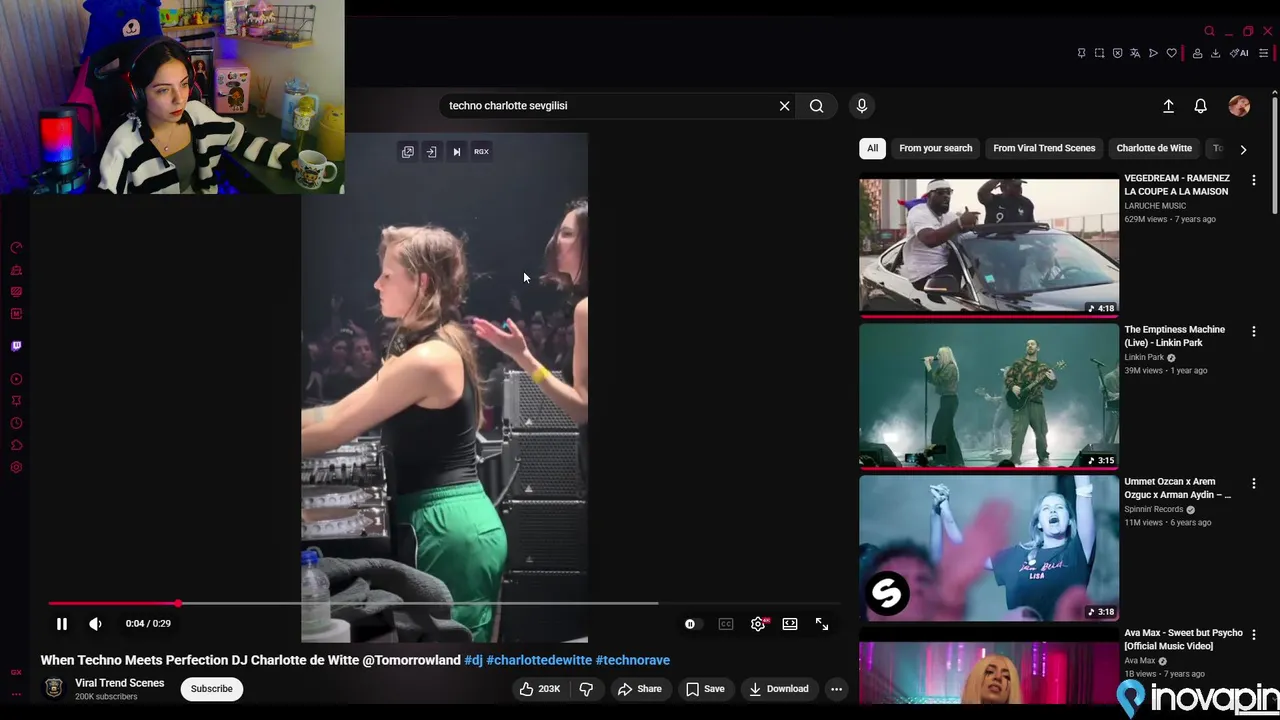
Task: Open the Ummet Ozcan Spinnin' Records thumbnail
Action: click(x=989, y=548)
